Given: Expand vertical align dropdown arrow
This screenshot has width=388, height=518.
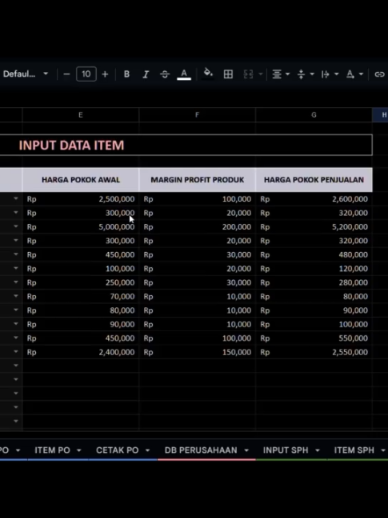Looking at the screenshot, I should tap(312, 74).
